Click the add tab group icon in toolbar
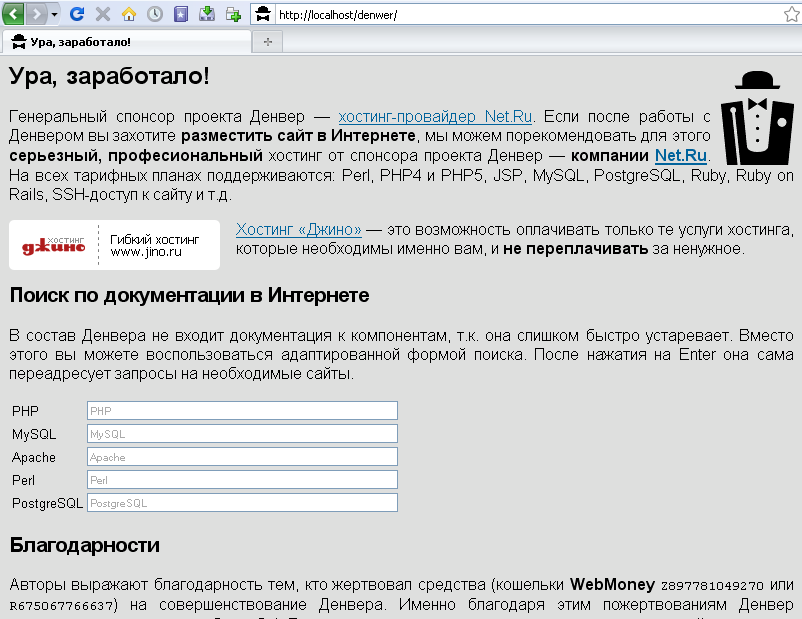Screen dimensions: 802x619 tap(233, 14)
